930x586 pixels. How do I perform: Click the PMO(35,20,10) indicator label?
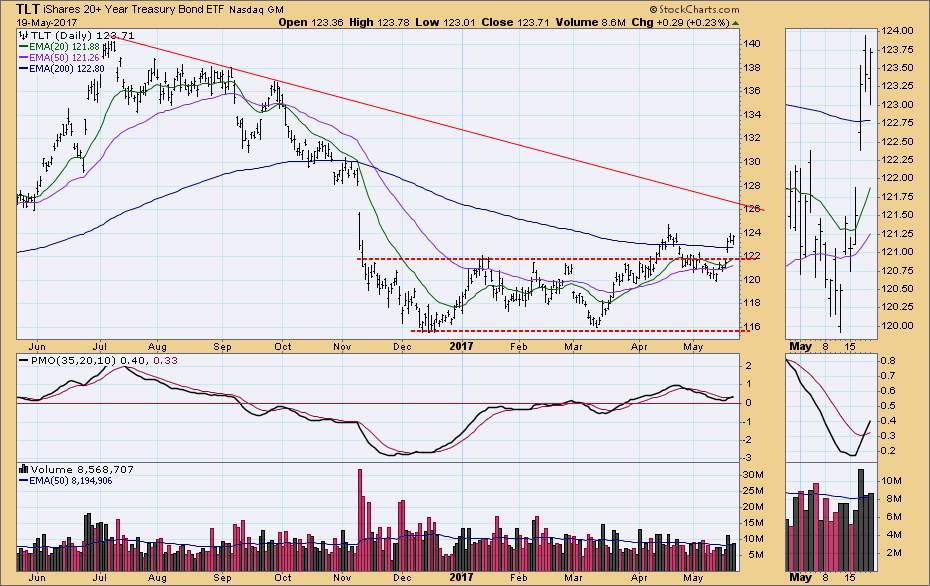tap(73, 361)
